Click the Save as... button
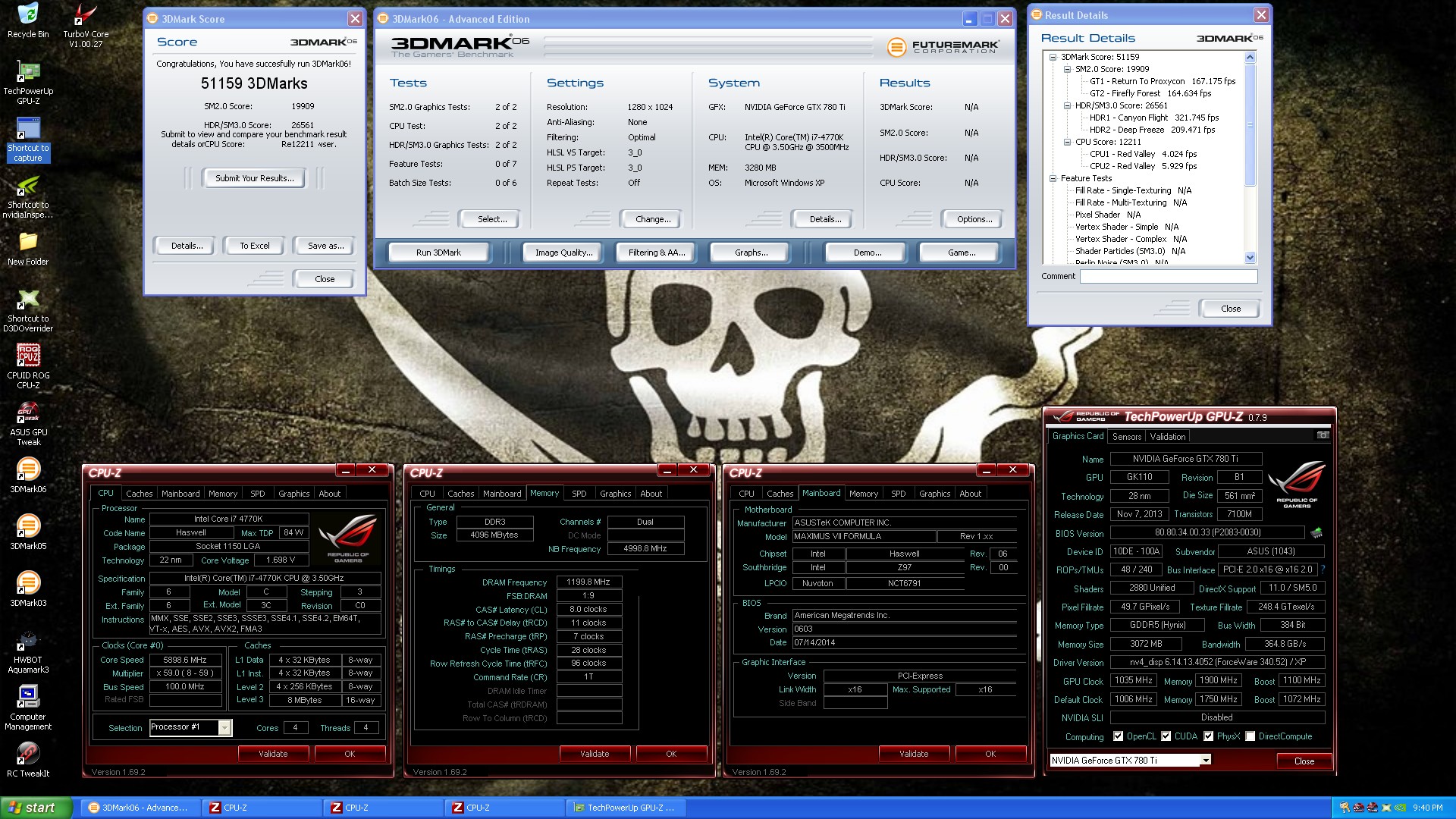The image size is (1456, 819). [x=325, y=246]
